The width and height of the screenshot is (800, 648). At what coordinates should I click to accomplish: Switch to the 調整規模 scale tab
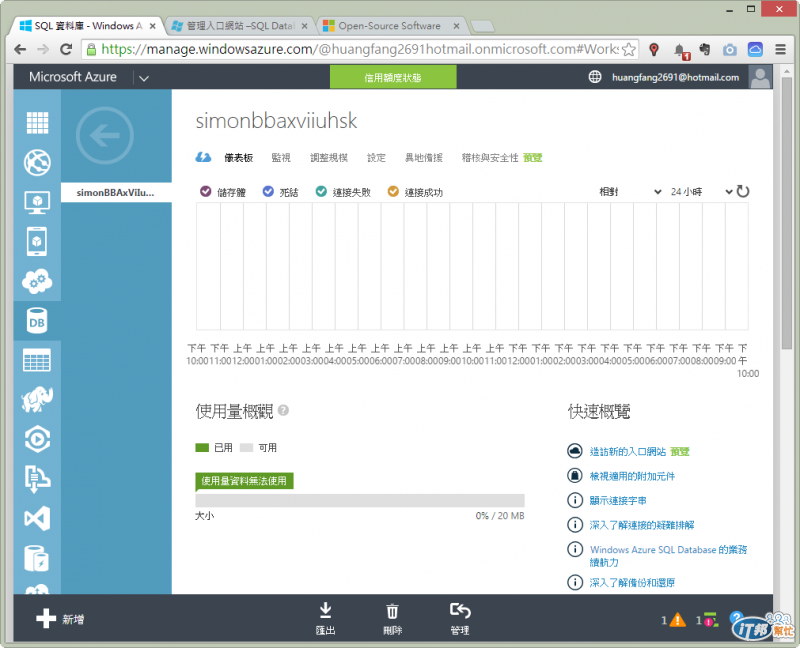click(x=329, y=158)
